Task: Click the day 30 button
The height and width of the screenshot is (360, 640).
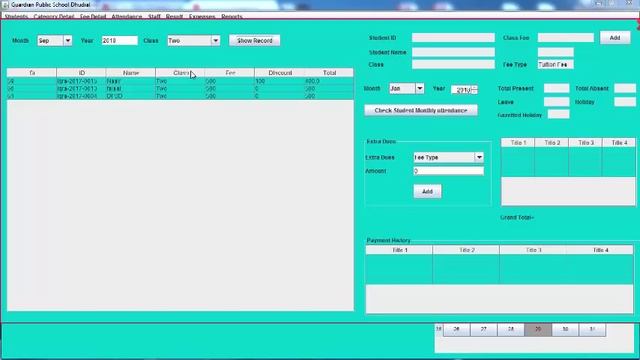Action: coord(565,329)
